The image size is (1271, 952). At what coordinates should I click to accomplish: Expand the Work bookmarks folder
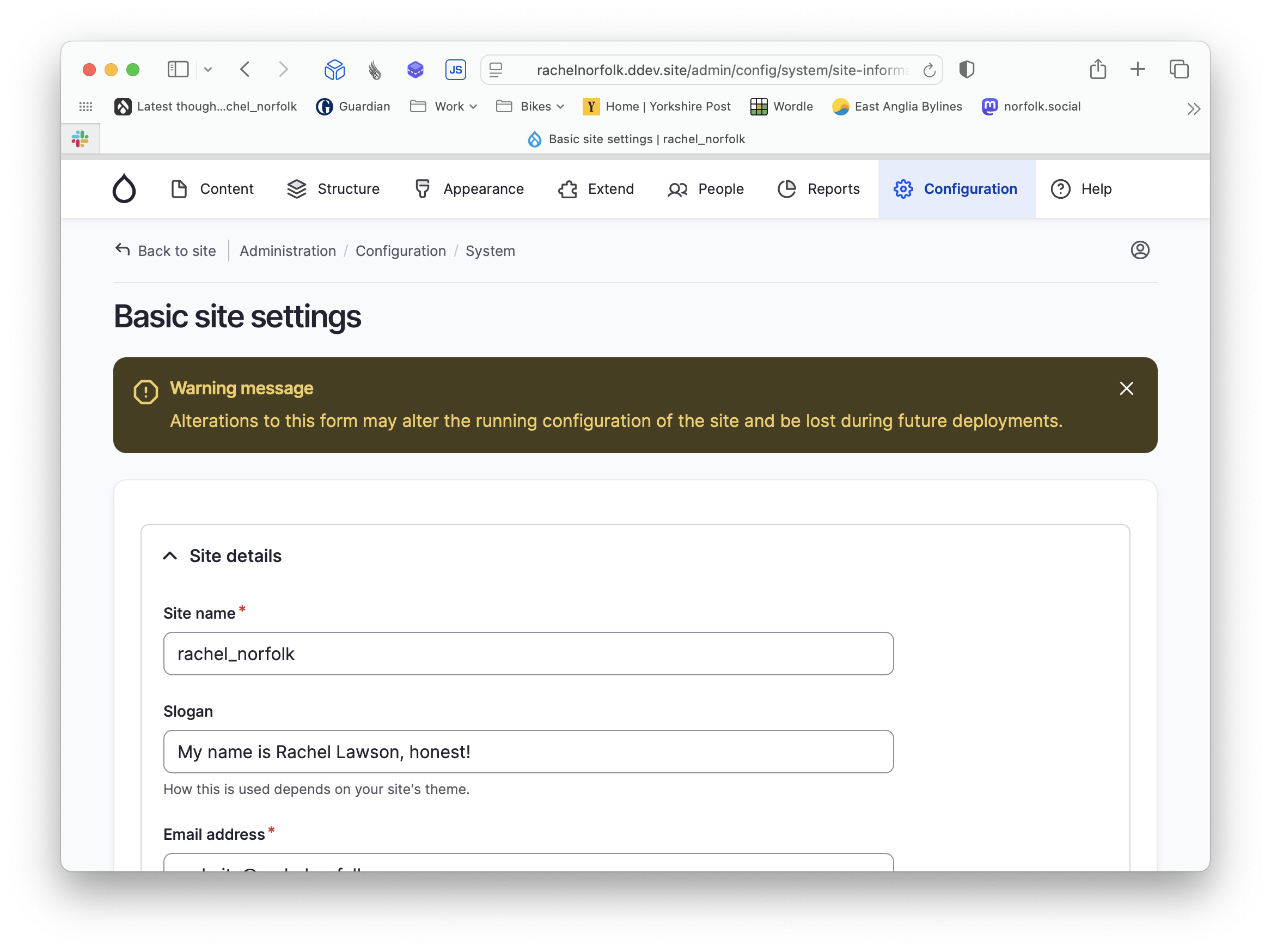[x=444, y=106]
